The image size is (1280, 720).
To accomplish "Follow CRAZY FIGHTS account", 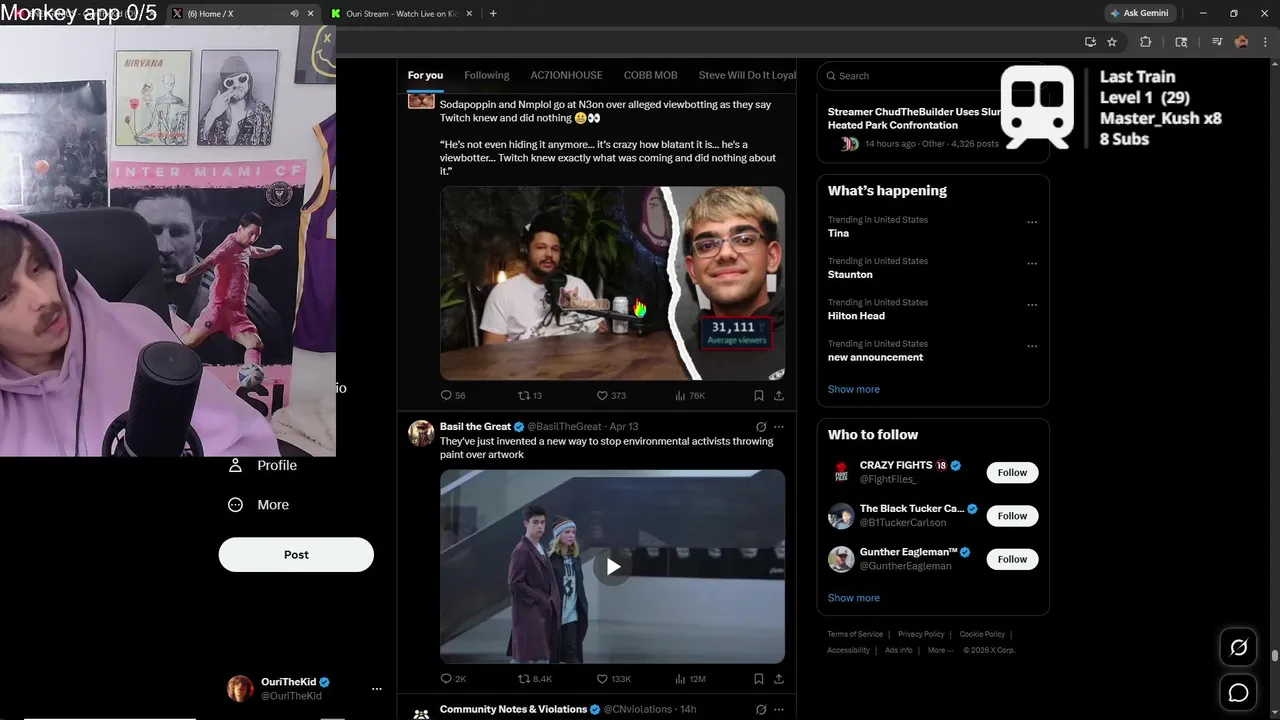I will pyautogui.click(x=1012, y=473).
